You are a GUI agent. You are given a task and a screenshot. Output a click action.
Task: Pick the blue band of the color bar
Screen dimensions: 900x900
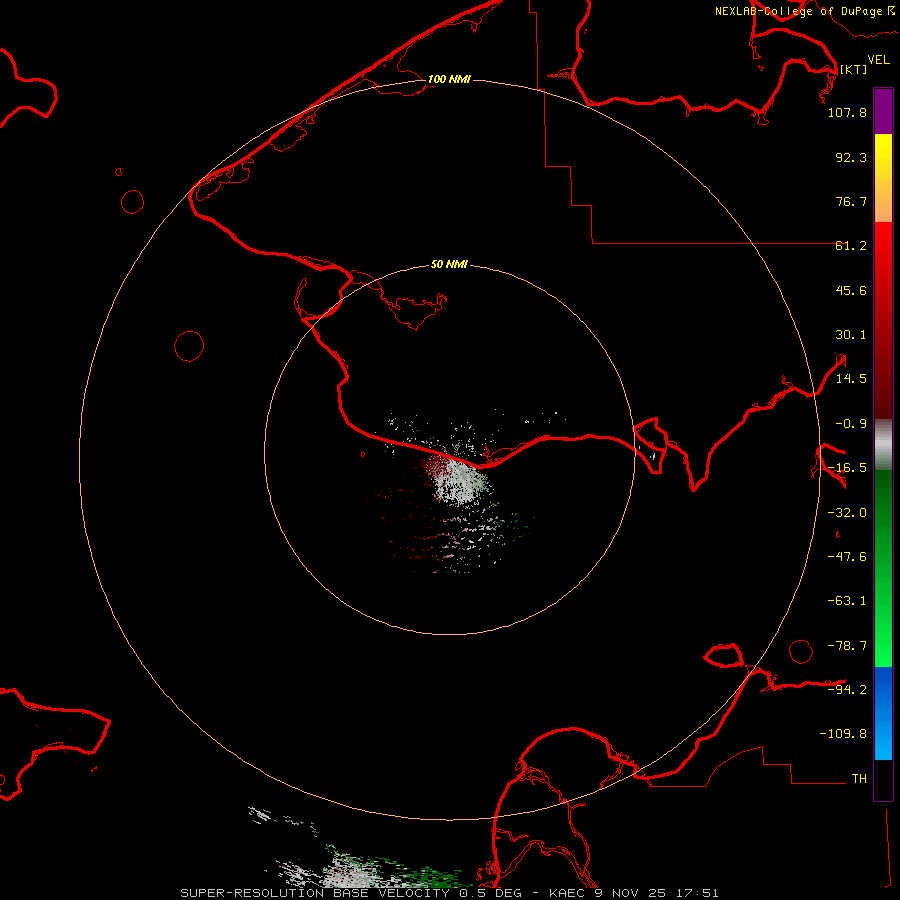883,713
